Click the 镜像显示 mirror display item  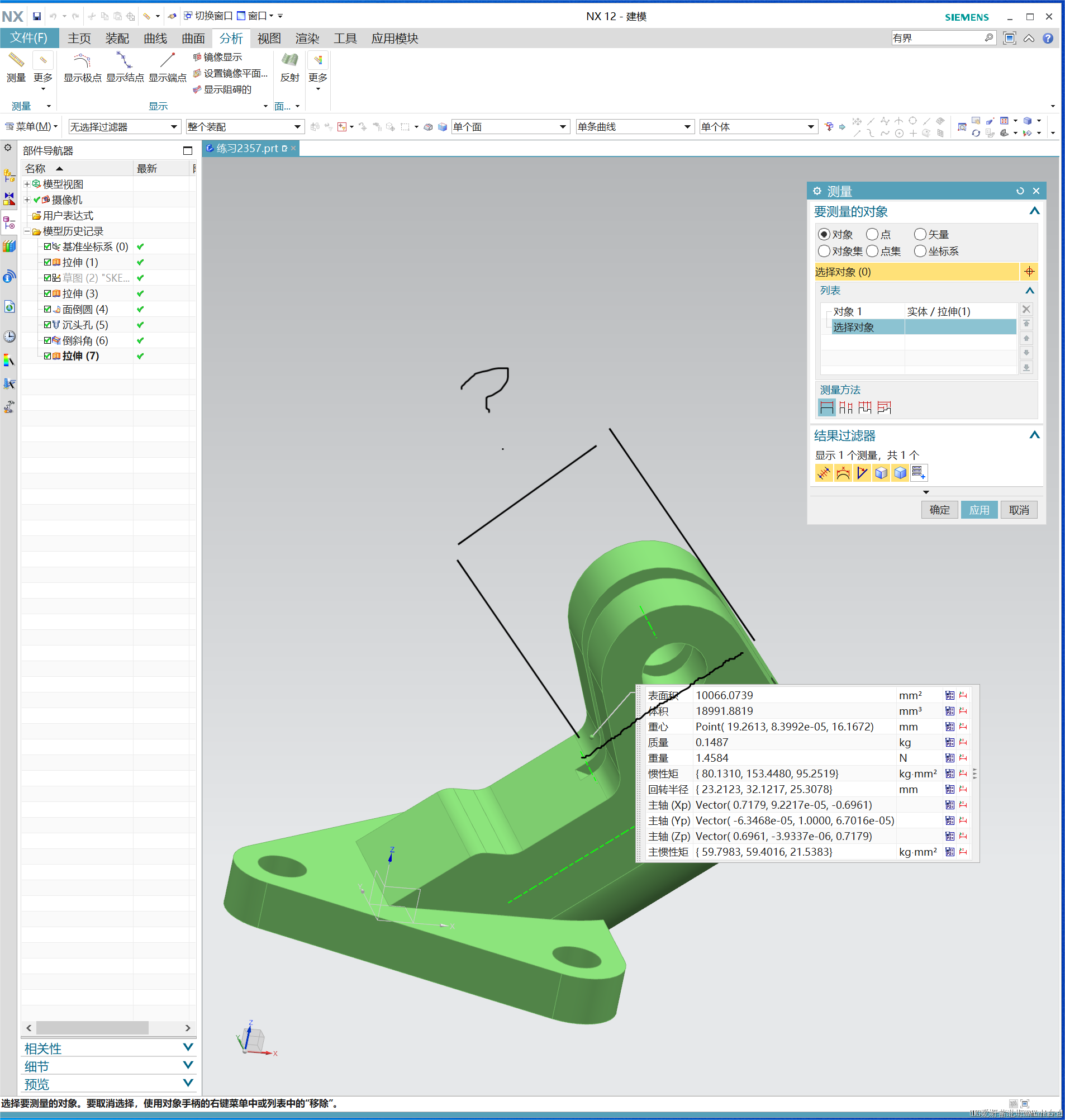217,57
